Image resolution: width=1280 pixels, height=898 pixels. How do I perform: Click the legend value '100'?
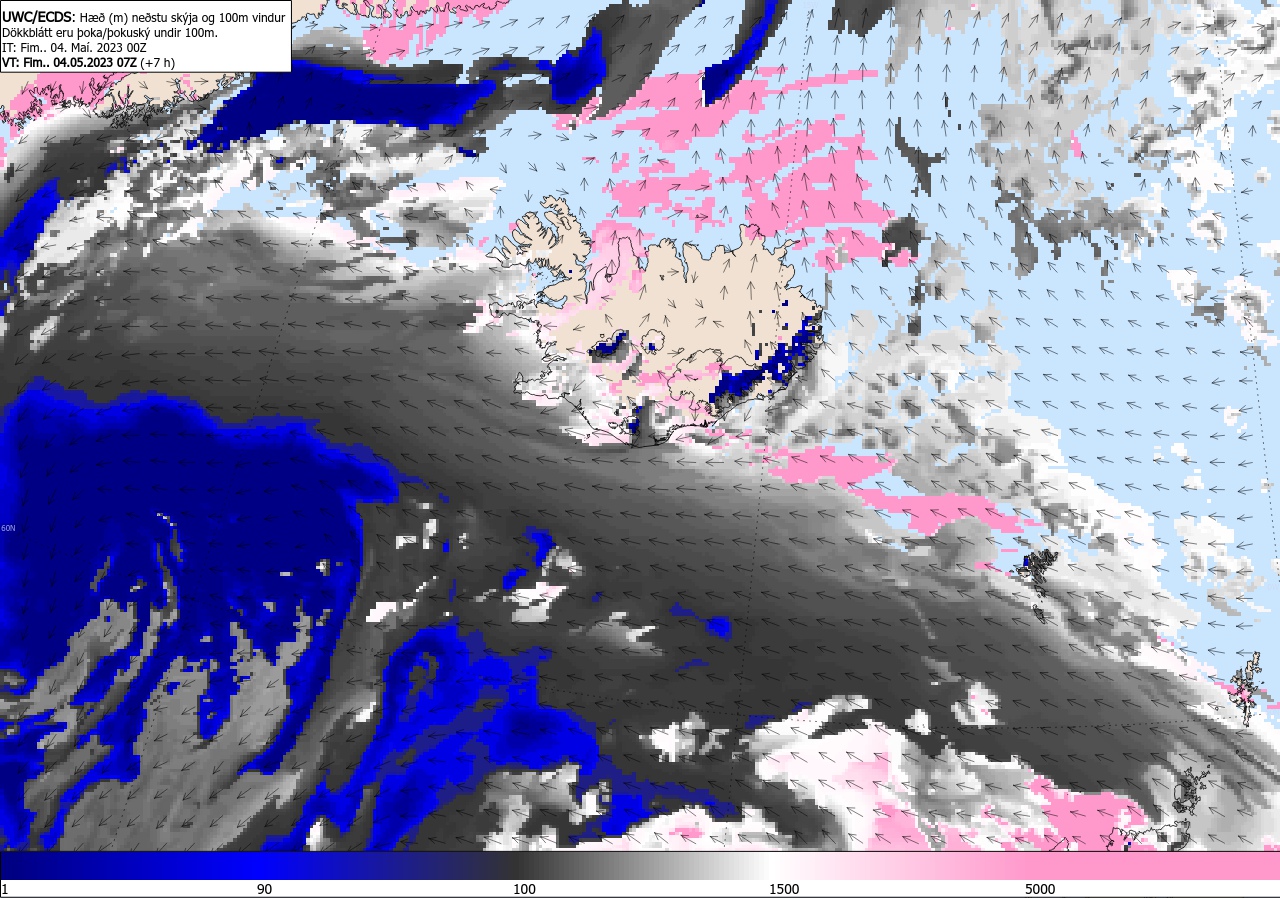[x=524, y=889]
